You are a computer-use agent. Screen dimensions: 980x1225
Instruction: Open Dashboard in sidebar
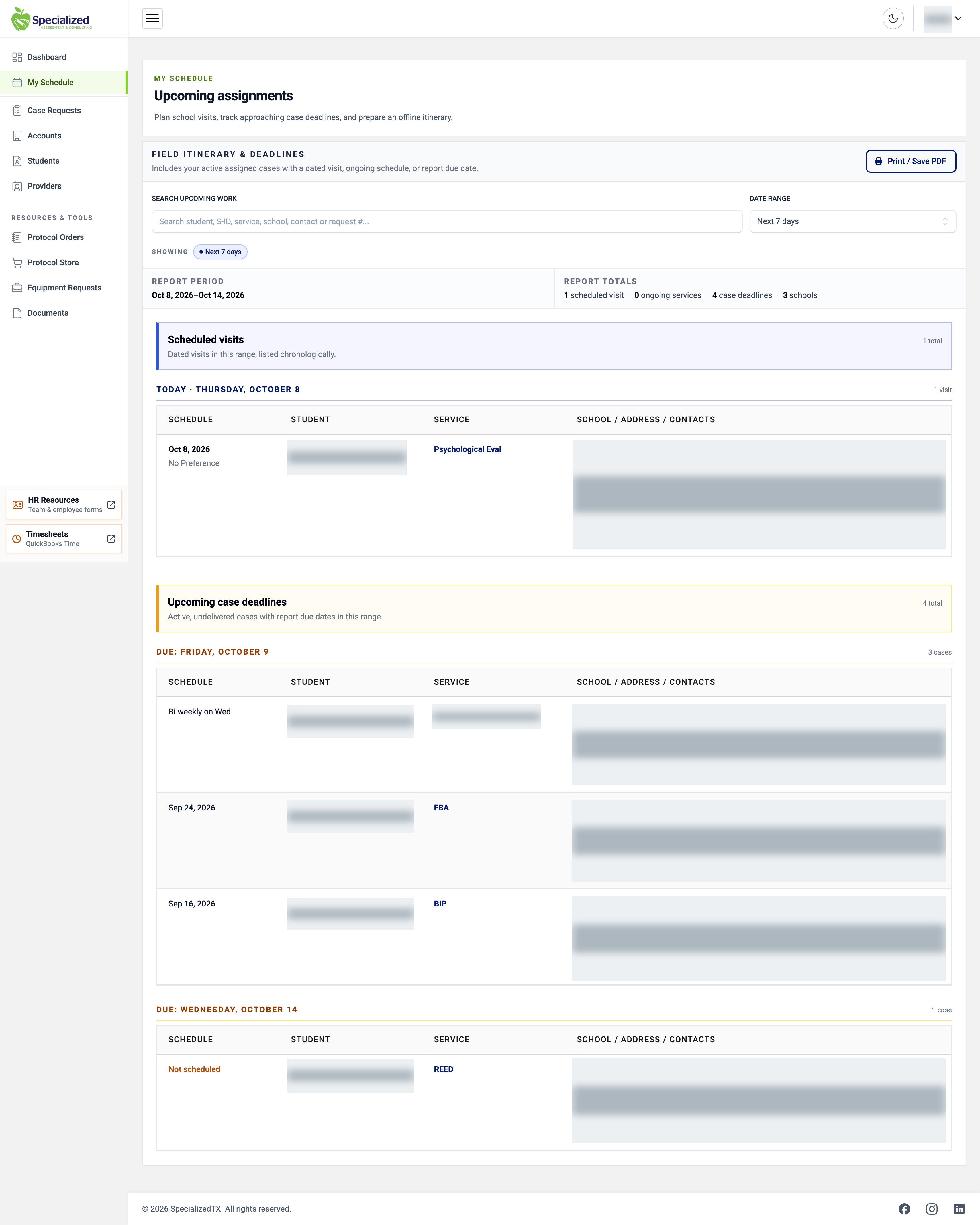[64, 57]
